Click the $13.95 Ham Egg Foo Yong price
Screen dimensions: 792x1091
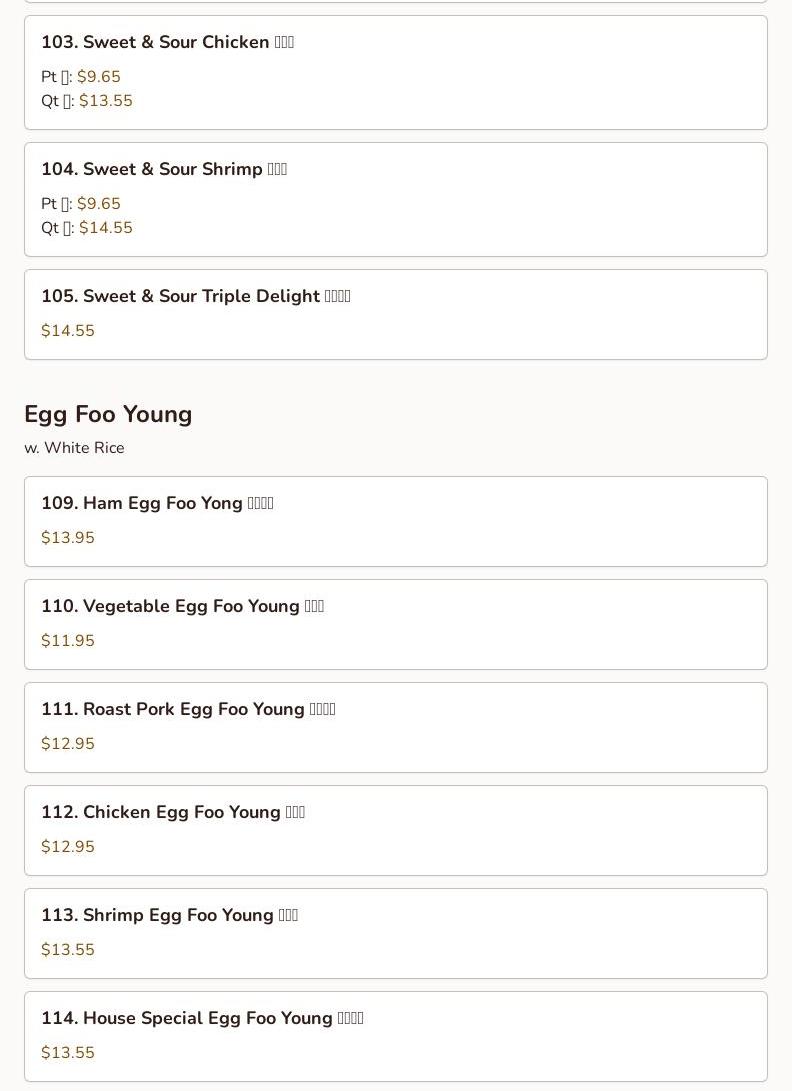pyautogui.click(x=68, y=538)
